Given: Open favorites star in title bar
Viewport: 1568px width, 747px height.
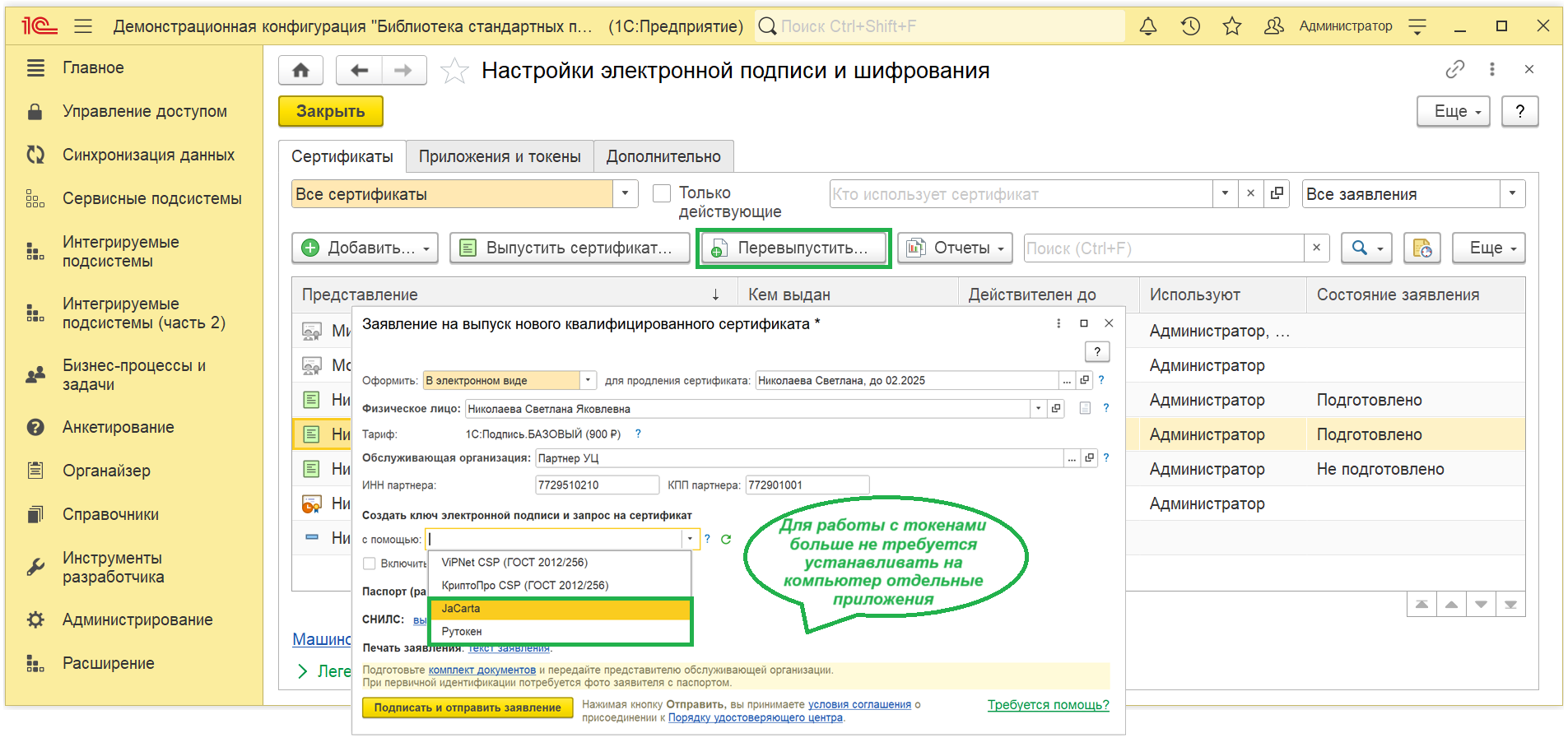Looking at the screenshot, I should click(1231, 26).
